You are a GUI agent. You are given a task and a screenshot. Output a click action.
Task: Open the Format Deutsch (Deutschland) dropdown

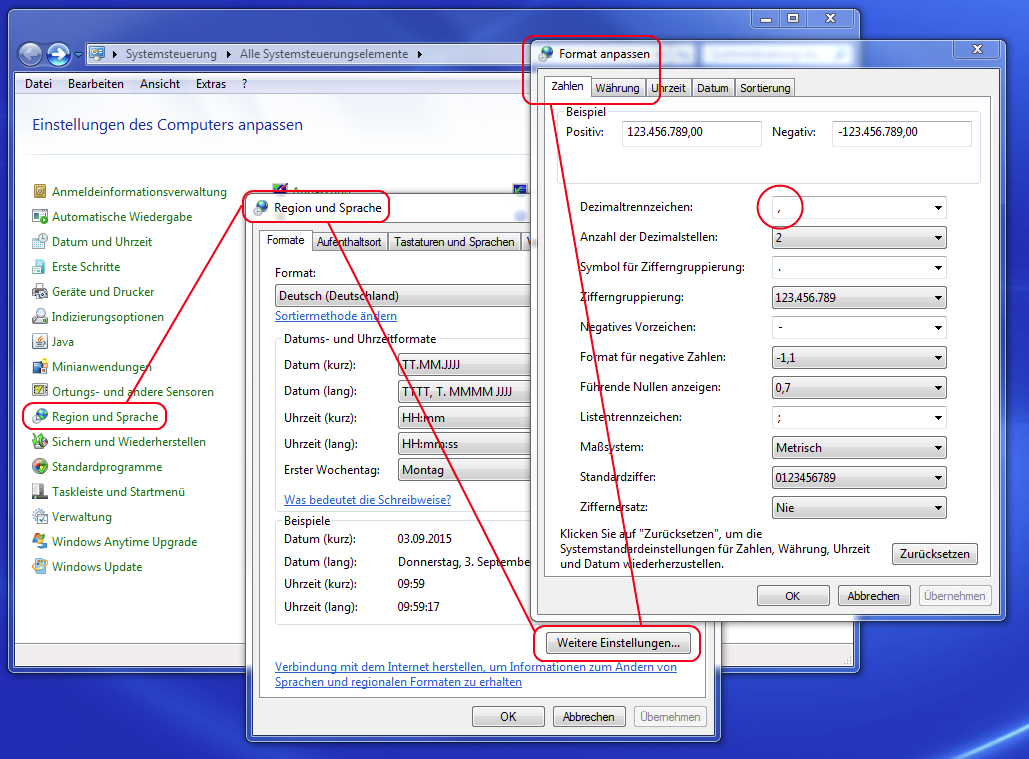[402, 296]
